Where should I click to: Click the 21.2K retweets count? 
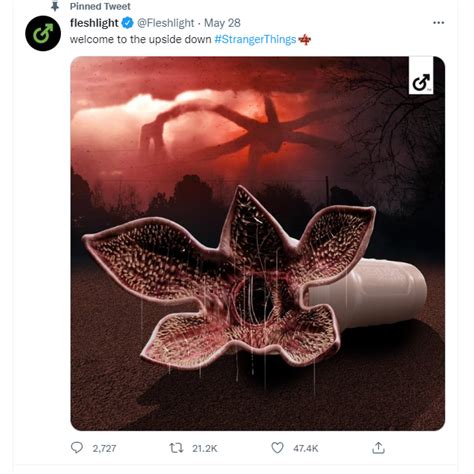point(205,448)
